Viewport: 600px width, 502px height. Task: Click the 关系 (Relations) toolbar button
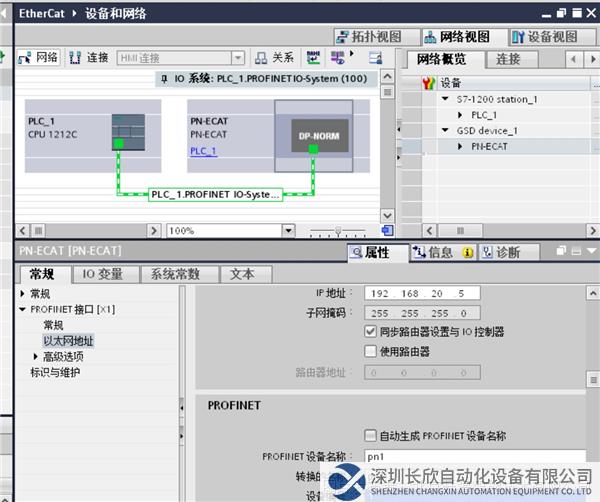click(274, 58)
